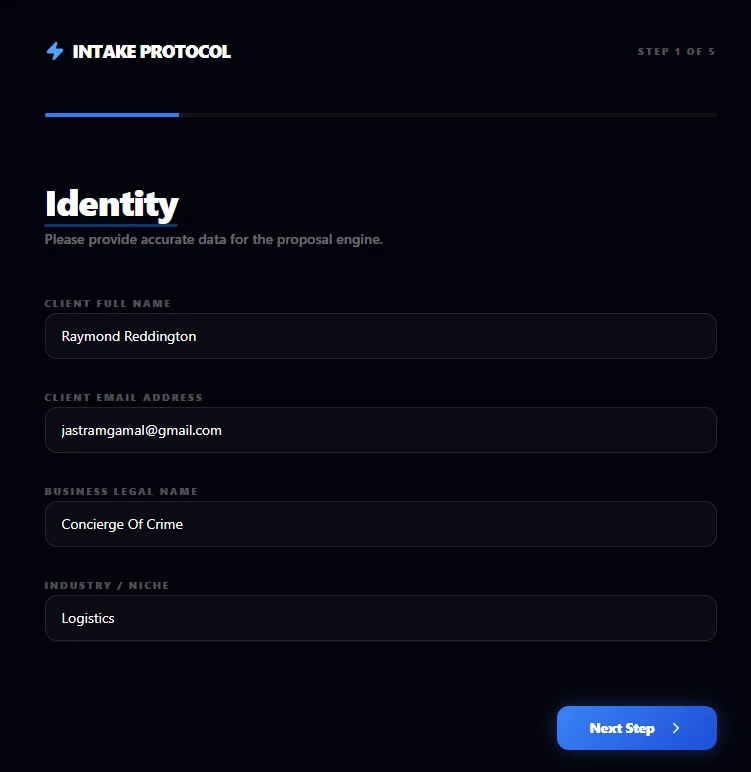The height and width of the screenshot is (772, 751).
Task: Click the proposal engine subtitle text
Action: [x=214, y=240]
